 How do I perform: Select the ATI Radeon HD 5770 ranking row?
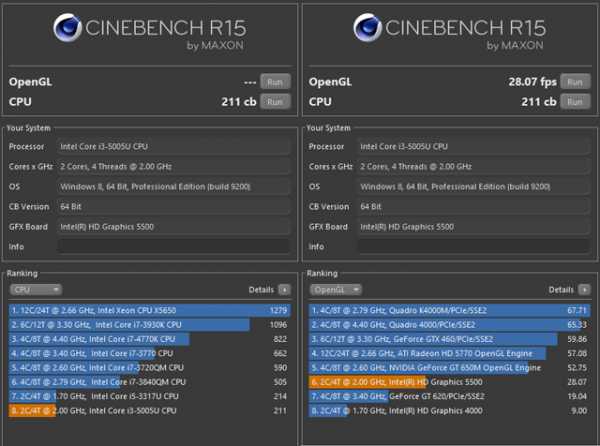click(449, 353)
